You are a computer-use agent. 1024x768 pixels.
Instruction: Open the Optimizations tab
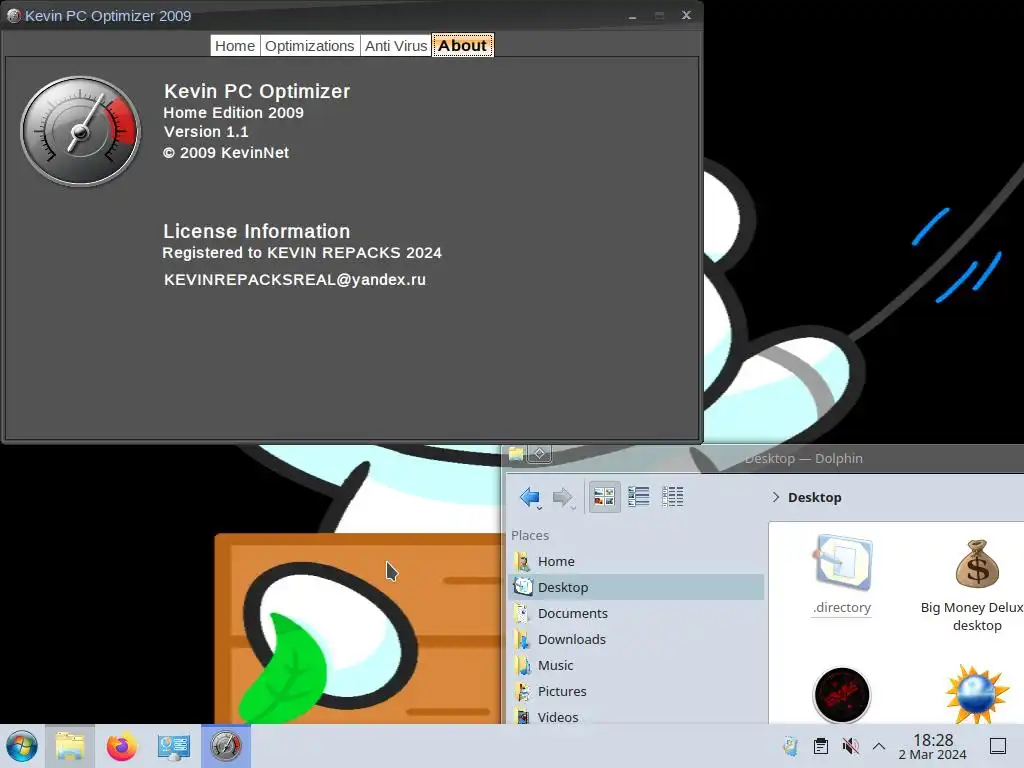tap(310, 46)
